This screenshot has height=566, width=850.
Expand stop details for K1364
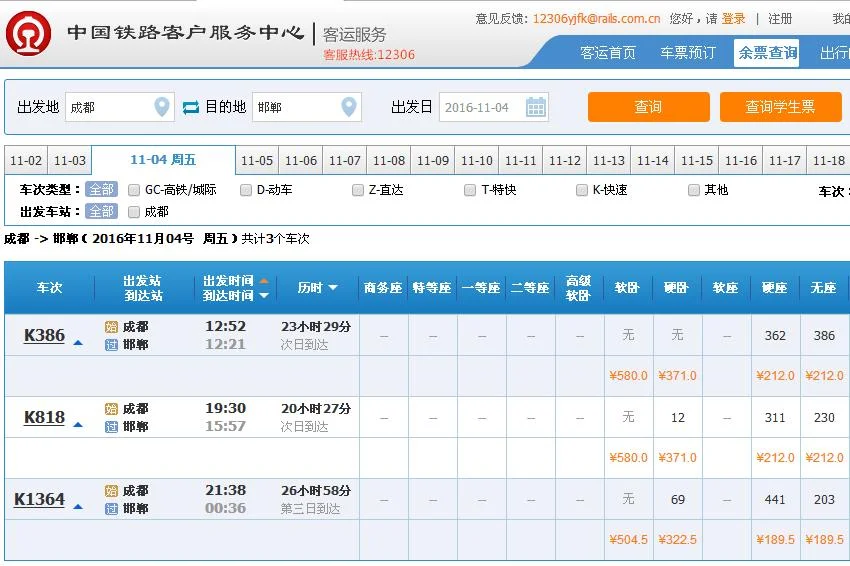click(78, 507)
